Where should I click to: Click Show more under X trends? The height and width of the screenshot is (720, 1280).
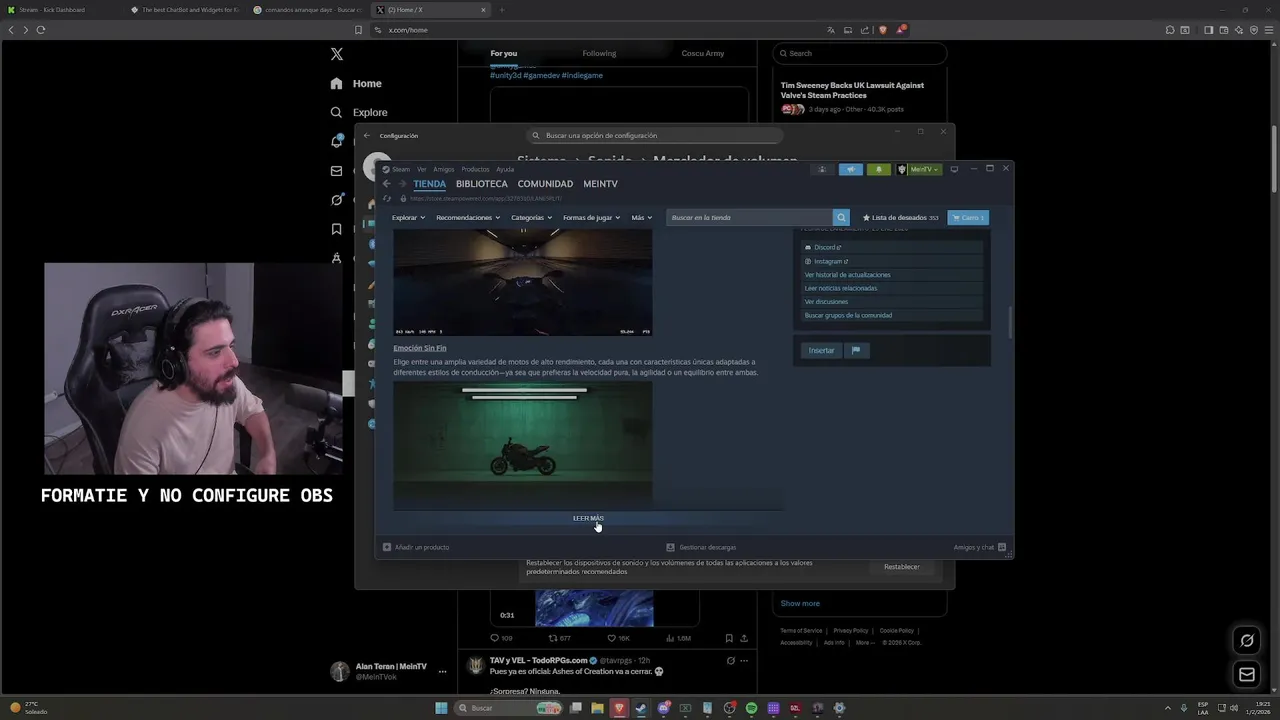pos(800,603)
